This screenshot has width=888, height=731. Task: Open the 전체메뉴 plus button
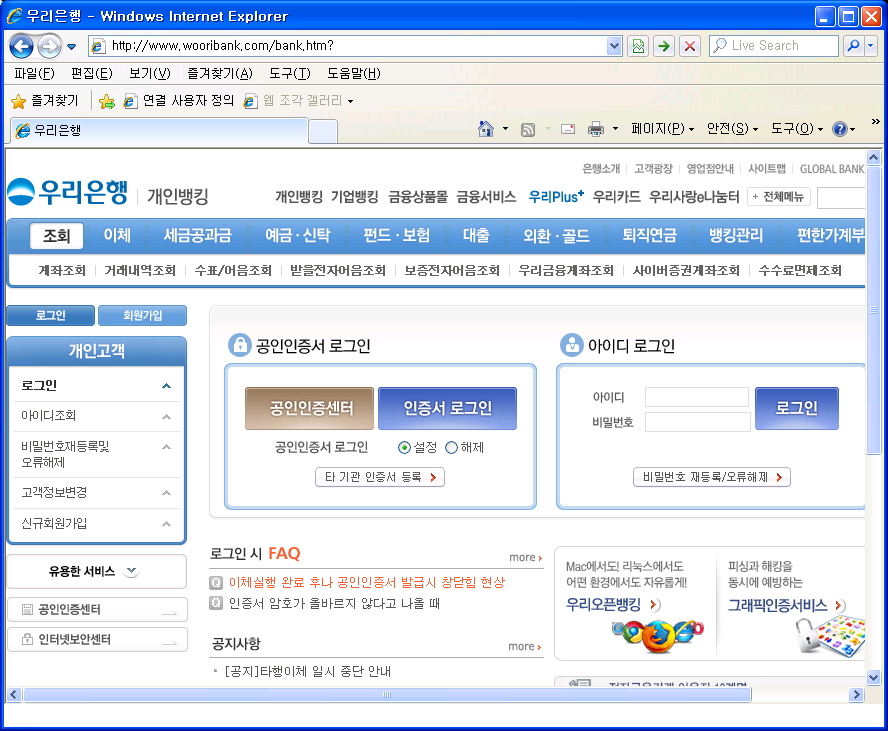pos(779,196)
